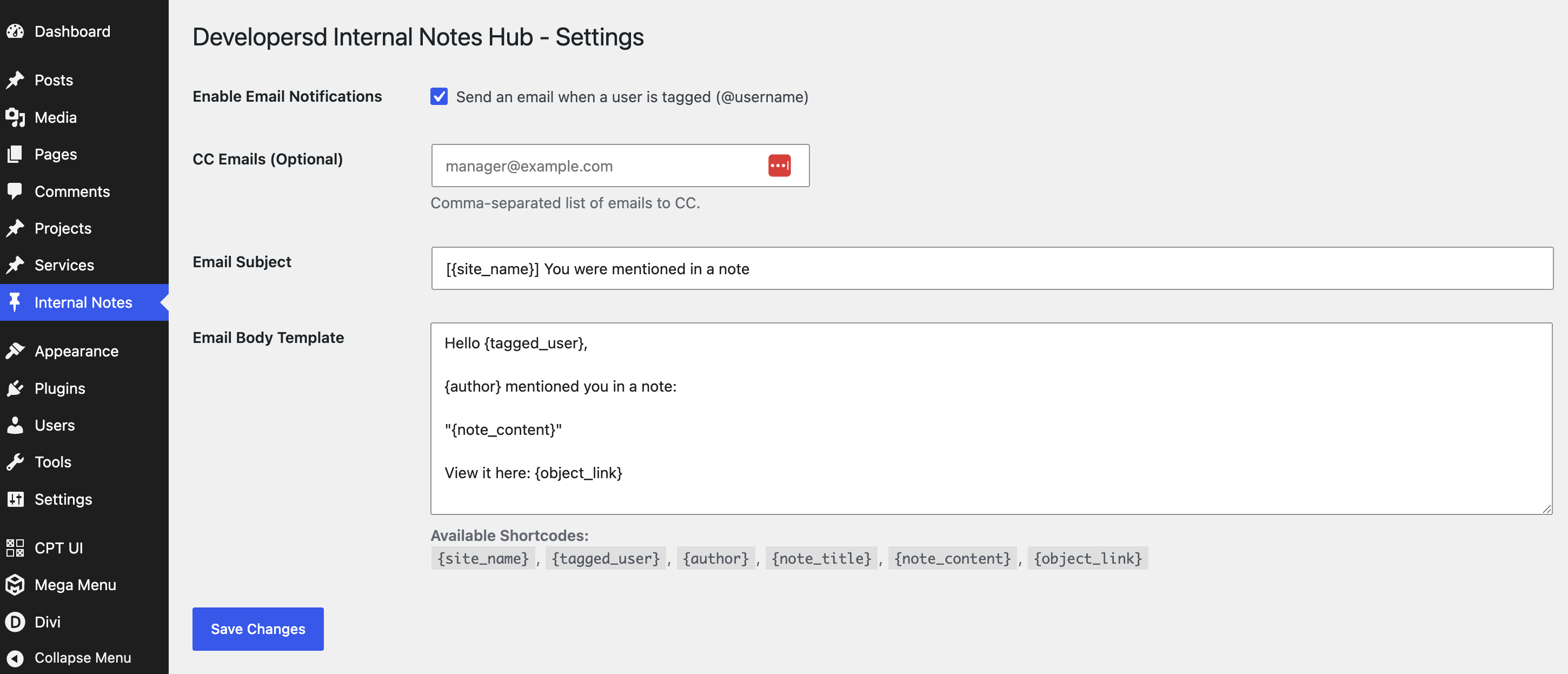1568x674 pixels.
Task: Click the red password manager icon in CC field
Action: pos(779,166)
